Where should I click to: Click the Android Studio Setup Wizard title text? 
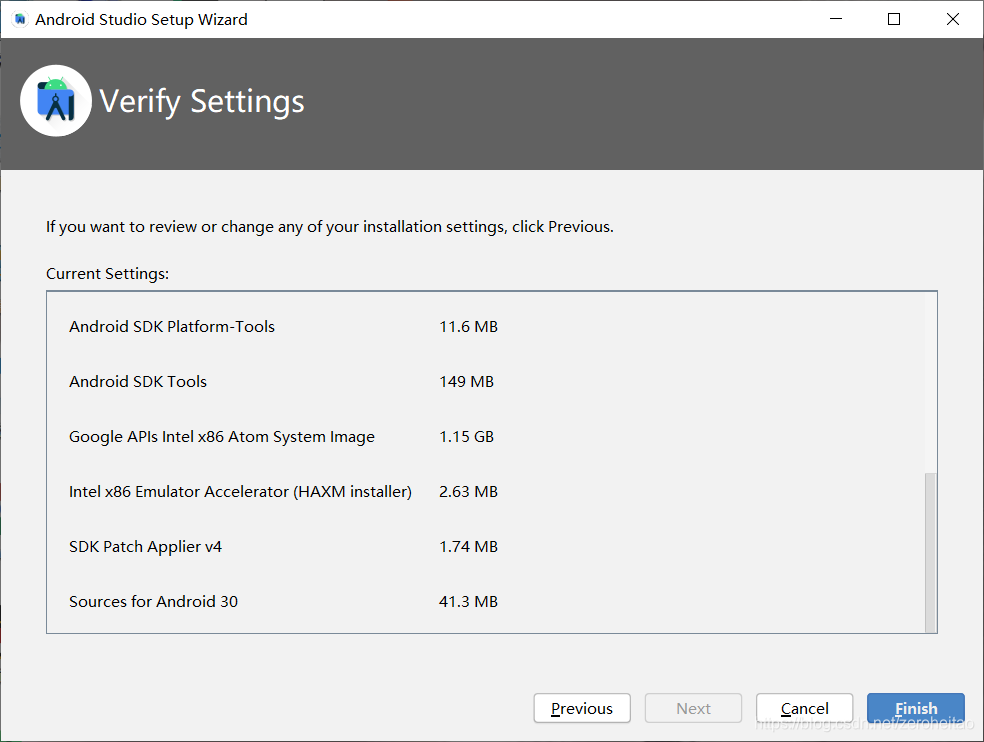point(140,18)
